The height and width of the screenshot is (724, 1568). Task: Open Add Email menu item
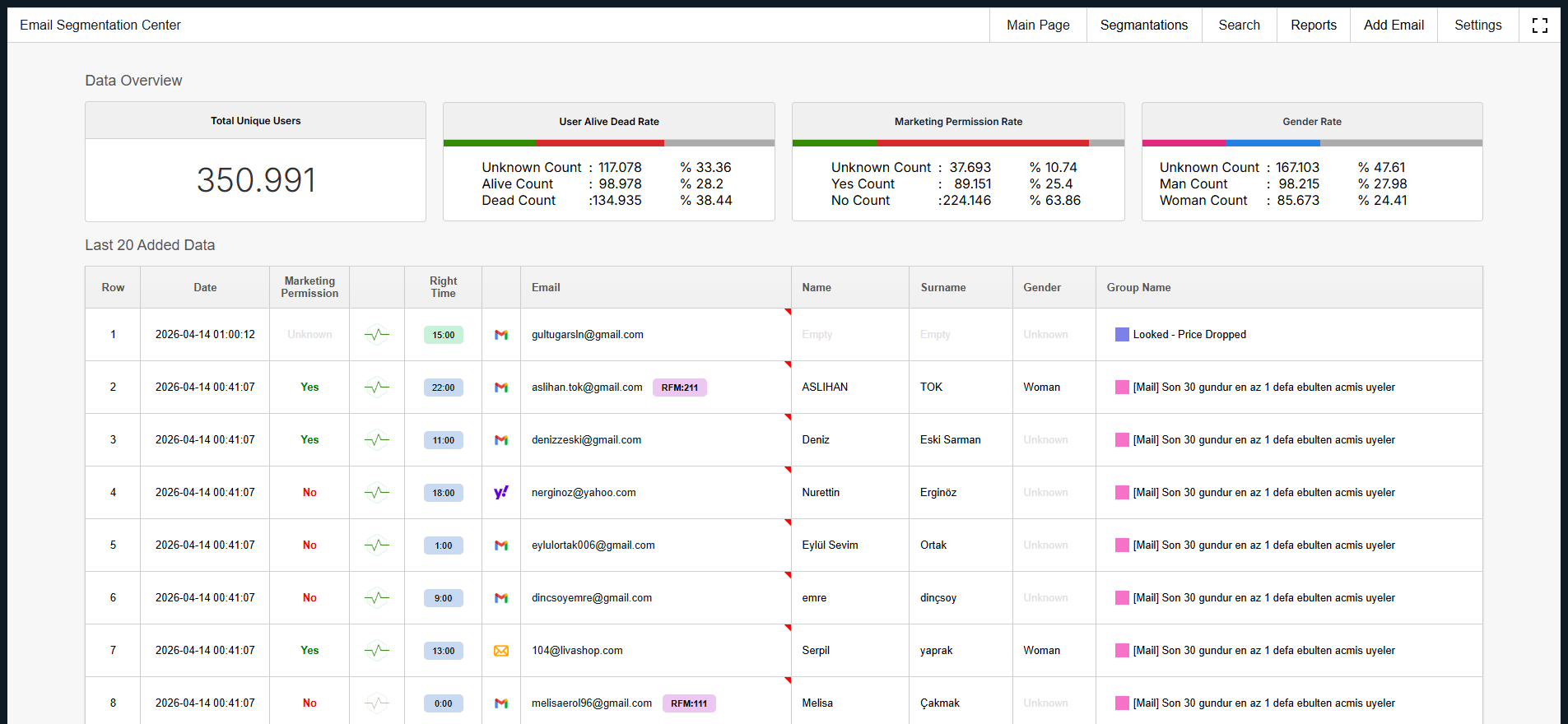point(1394,26)
